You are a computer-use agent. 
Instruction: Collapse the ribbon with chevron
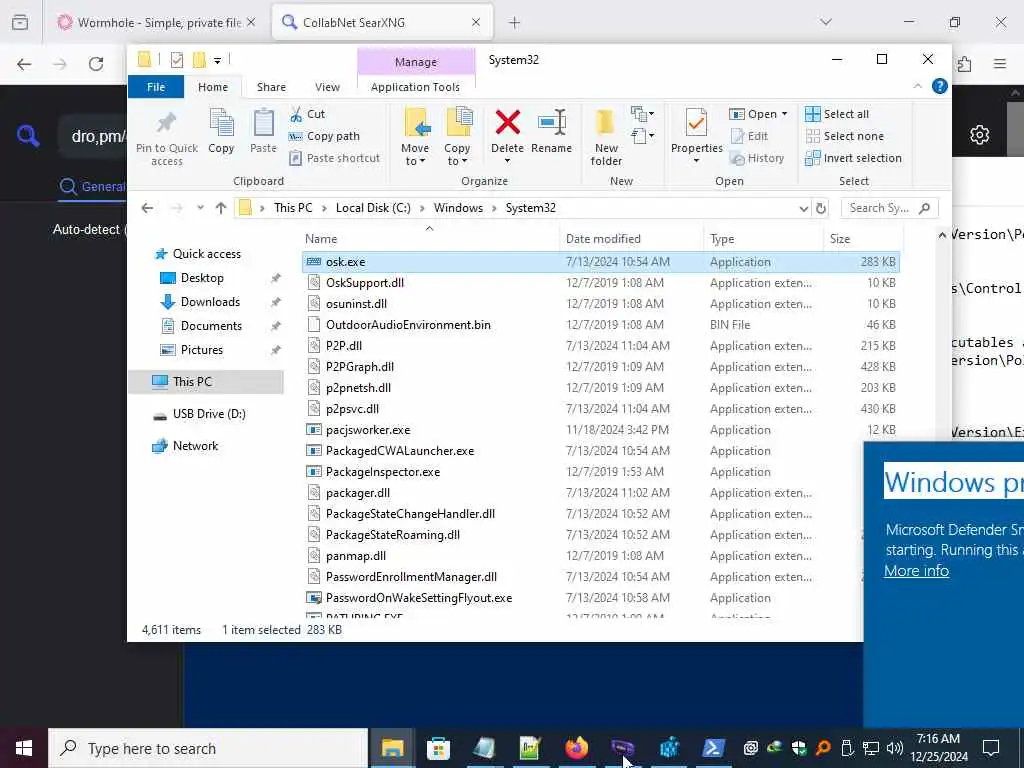pyautogui.click(x=917, y=86)
